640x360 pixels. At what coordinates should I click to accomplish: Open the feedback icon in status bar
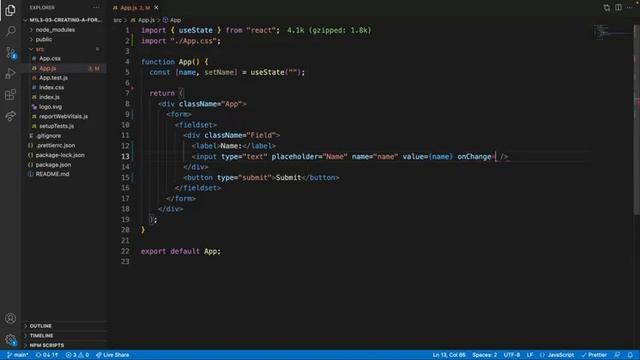coord(618,355)
